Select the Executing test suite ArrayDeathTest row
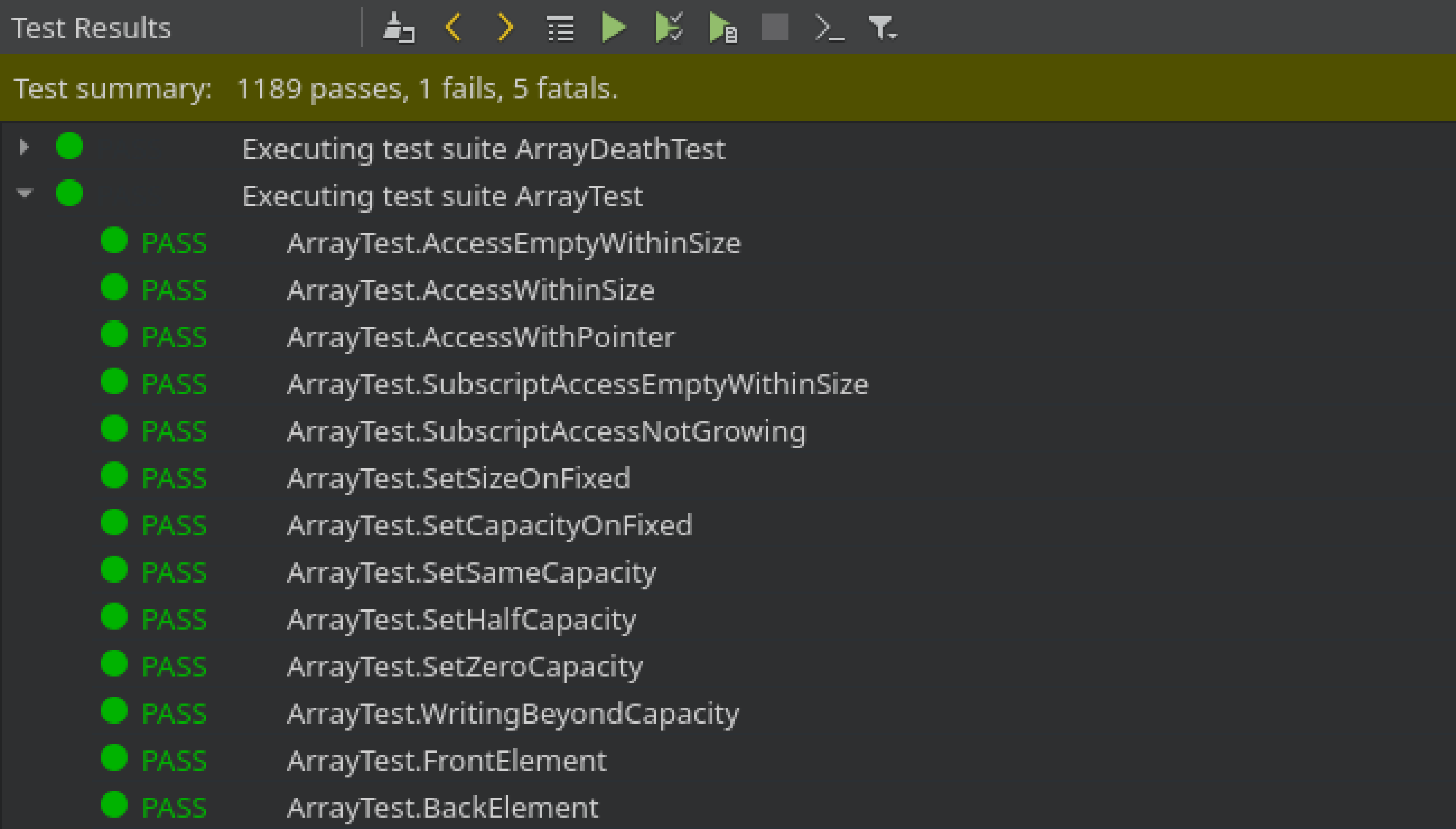The width and height of the screenshot is (1456, 829). click(x=483, y=149)
